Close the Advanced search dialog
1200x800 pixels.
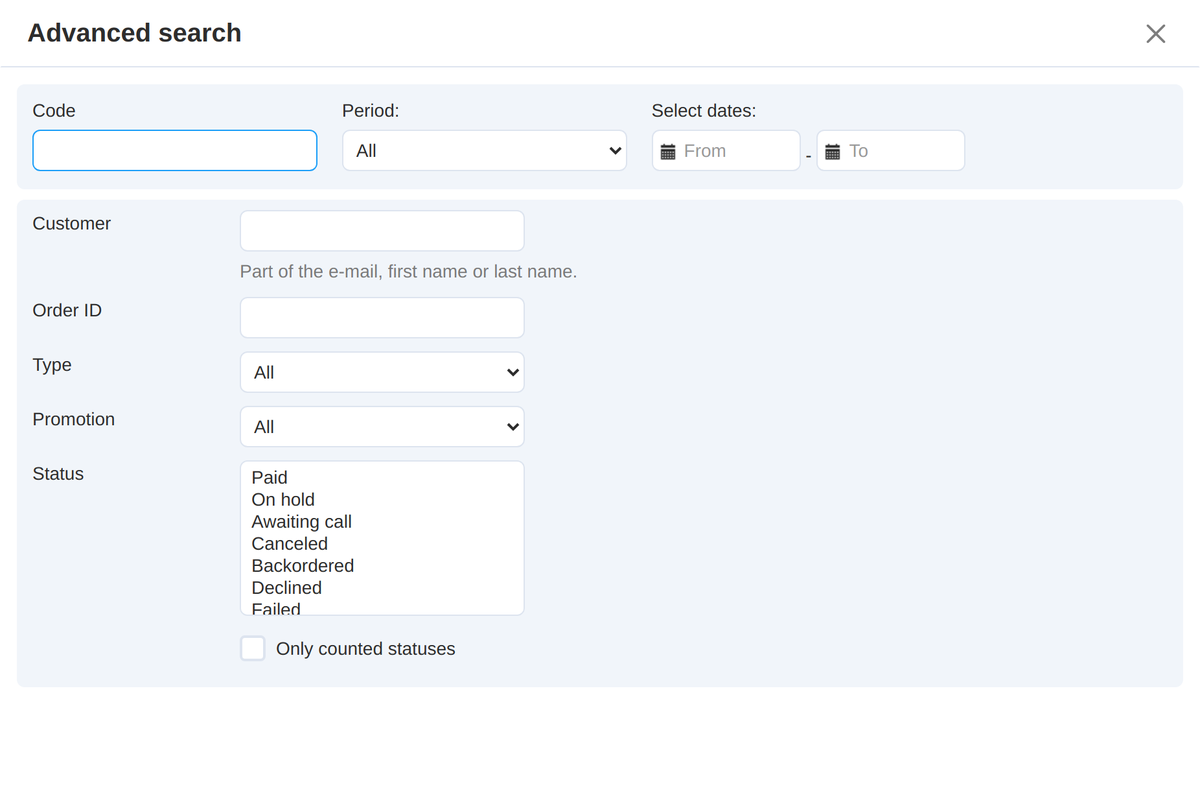(x=1156, y=34)
